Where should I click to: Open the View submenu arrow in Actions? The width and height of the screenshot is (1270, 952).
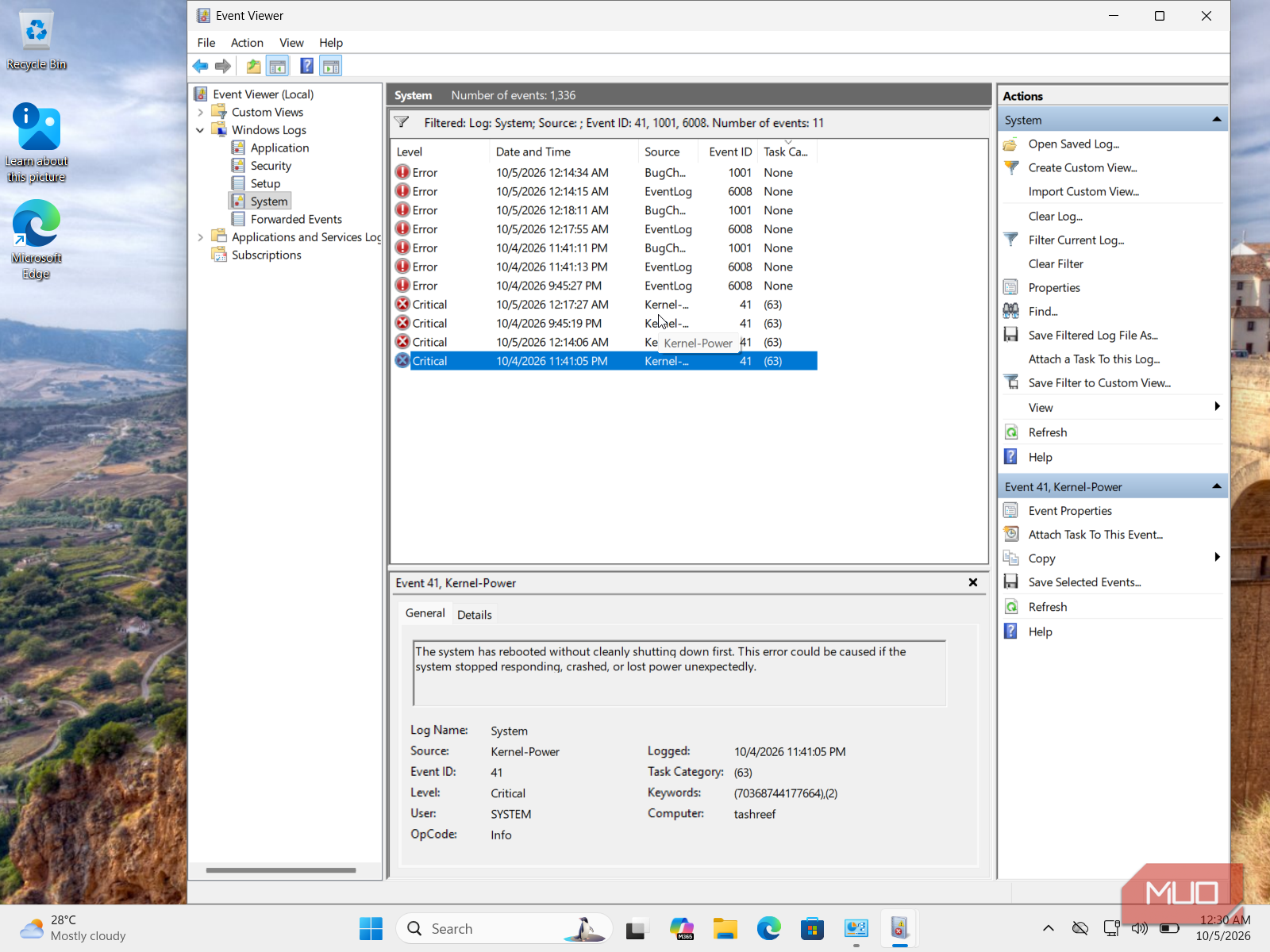(1216, 407)
